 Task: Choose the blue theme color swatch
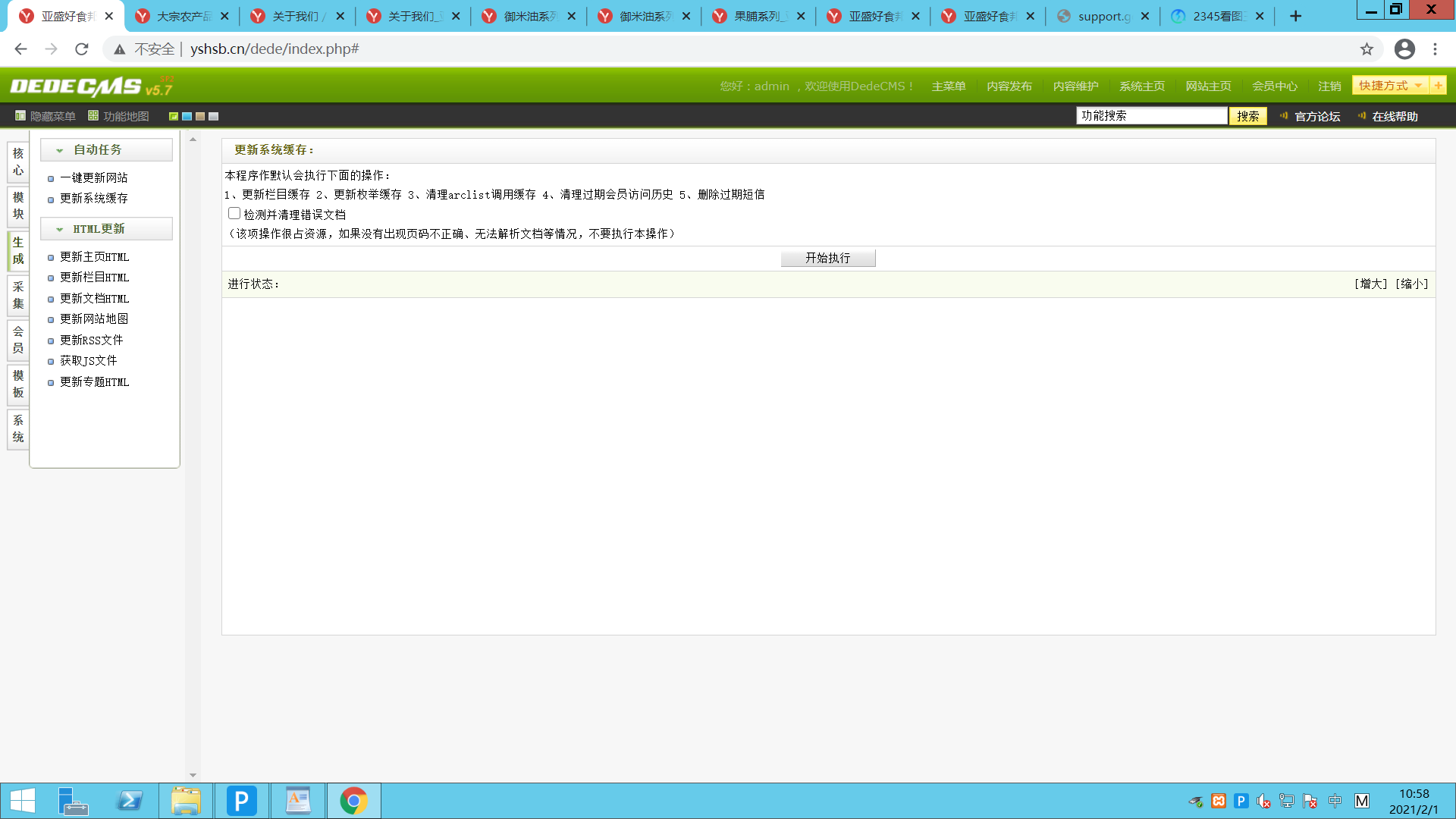pos(187,116)
